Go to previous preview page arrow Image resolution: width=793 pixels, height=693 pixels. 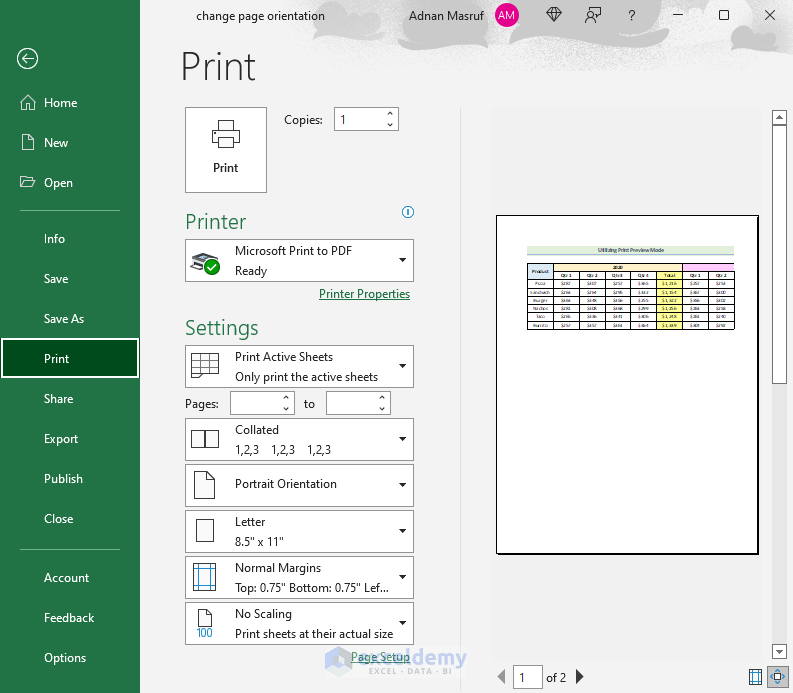tap(501, 677)
